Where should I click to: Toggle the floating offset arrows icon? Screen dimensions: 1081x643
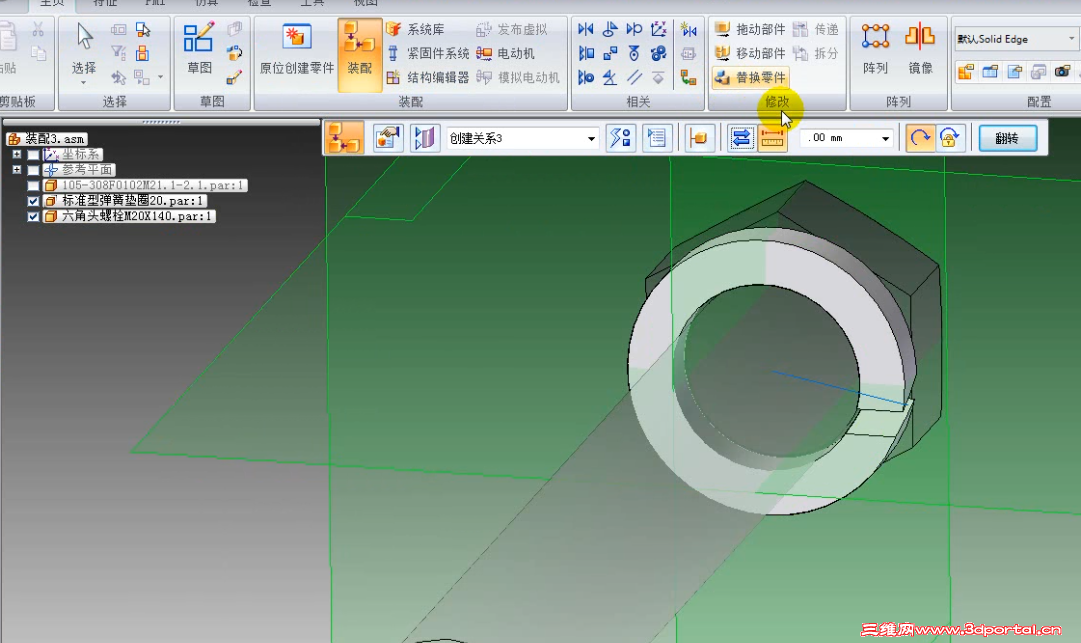click(741, 138)
